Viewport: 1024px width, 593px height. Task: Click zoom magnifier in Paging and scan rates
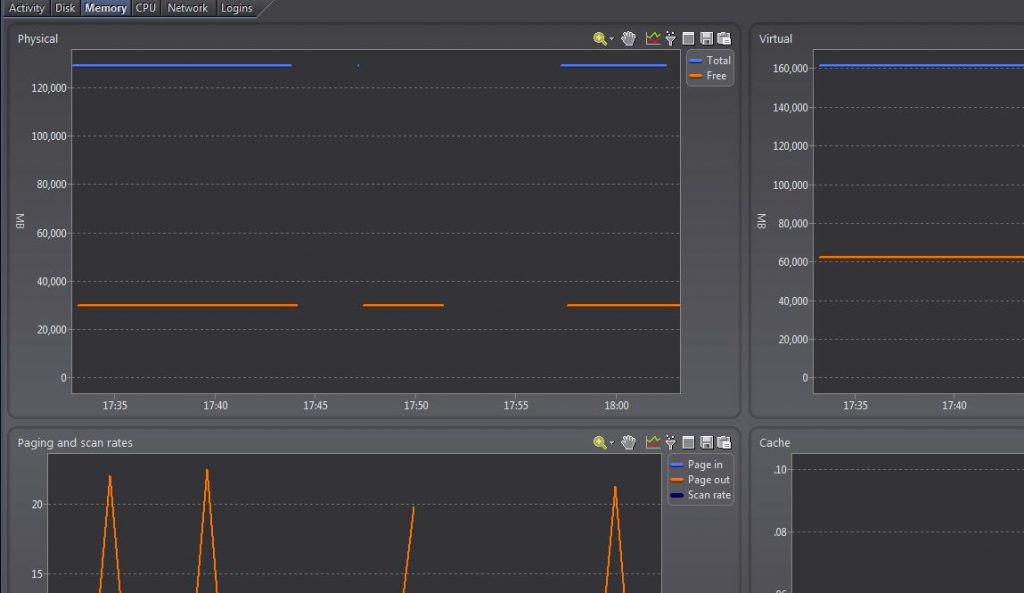(600, 443)
